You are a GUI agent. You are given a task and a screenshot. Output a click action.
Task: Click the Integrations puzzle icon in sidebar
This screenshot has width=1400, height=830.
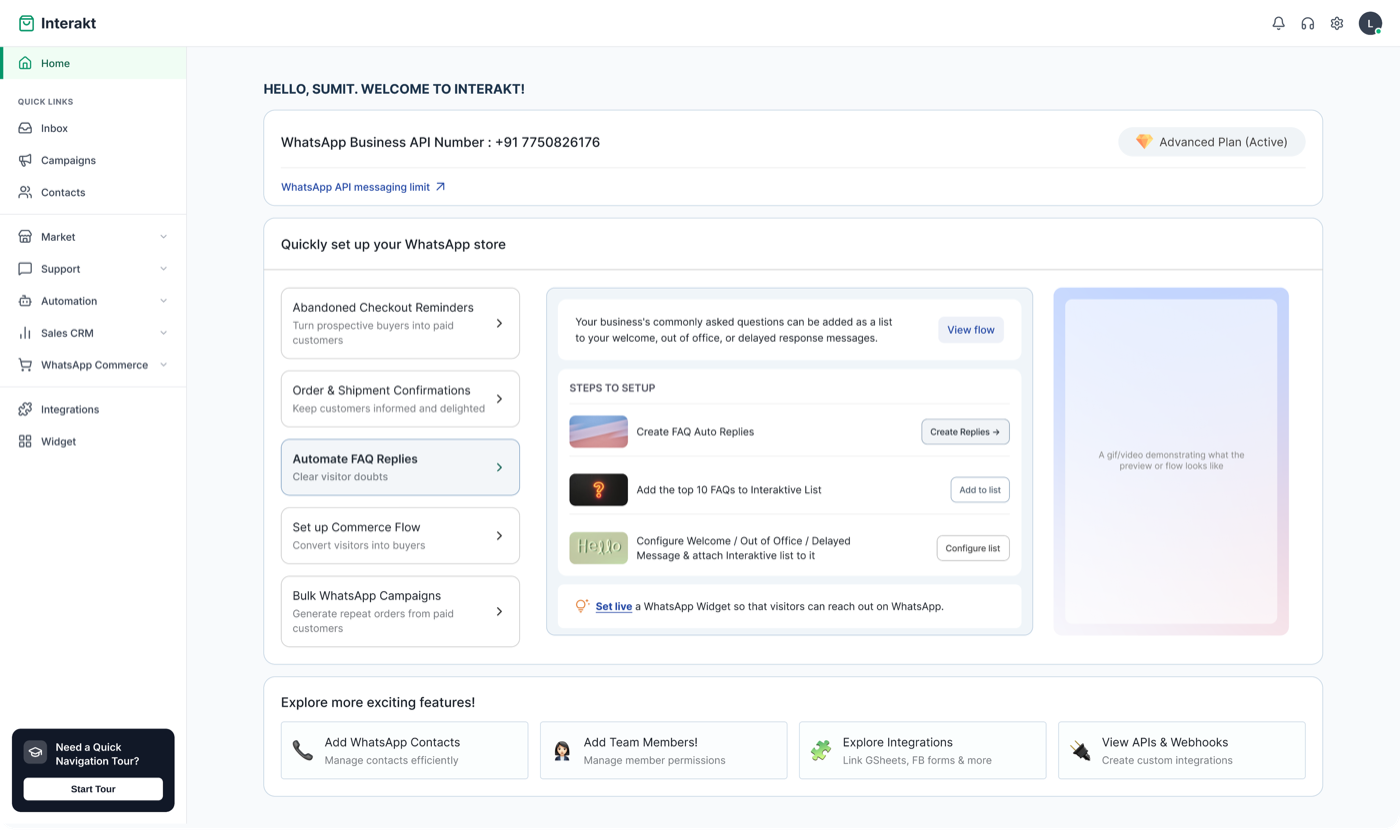[25, 409]
